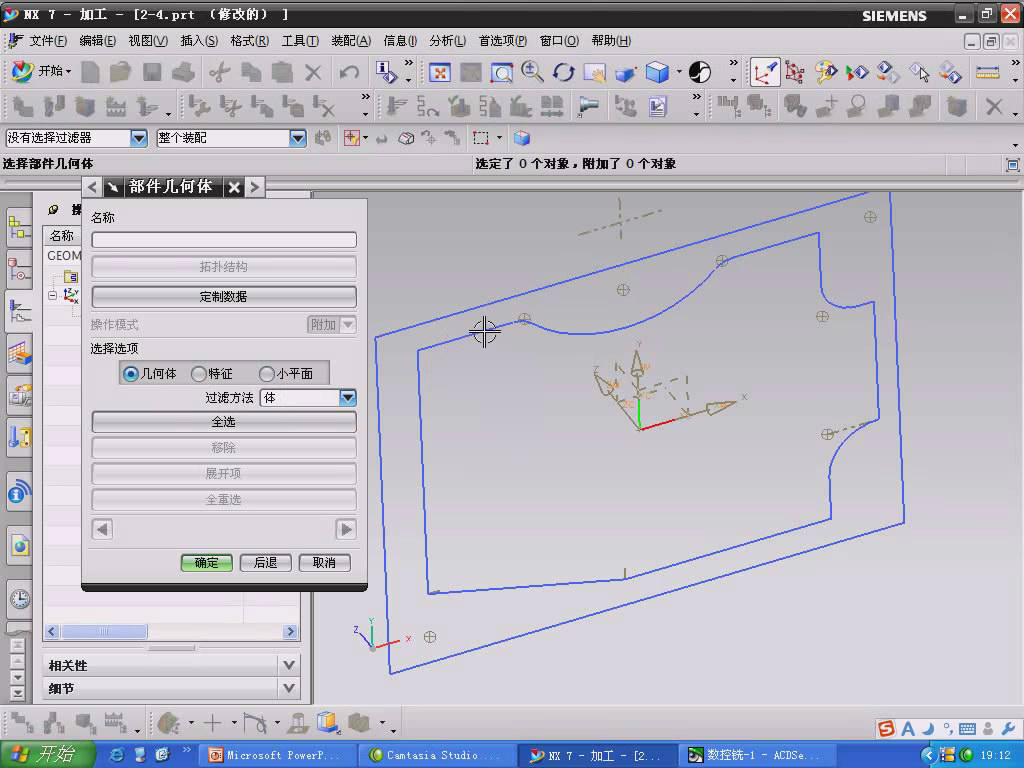1024x768 pixels.
Task: Open the wireless info sidebar icon
Action: 20,492
